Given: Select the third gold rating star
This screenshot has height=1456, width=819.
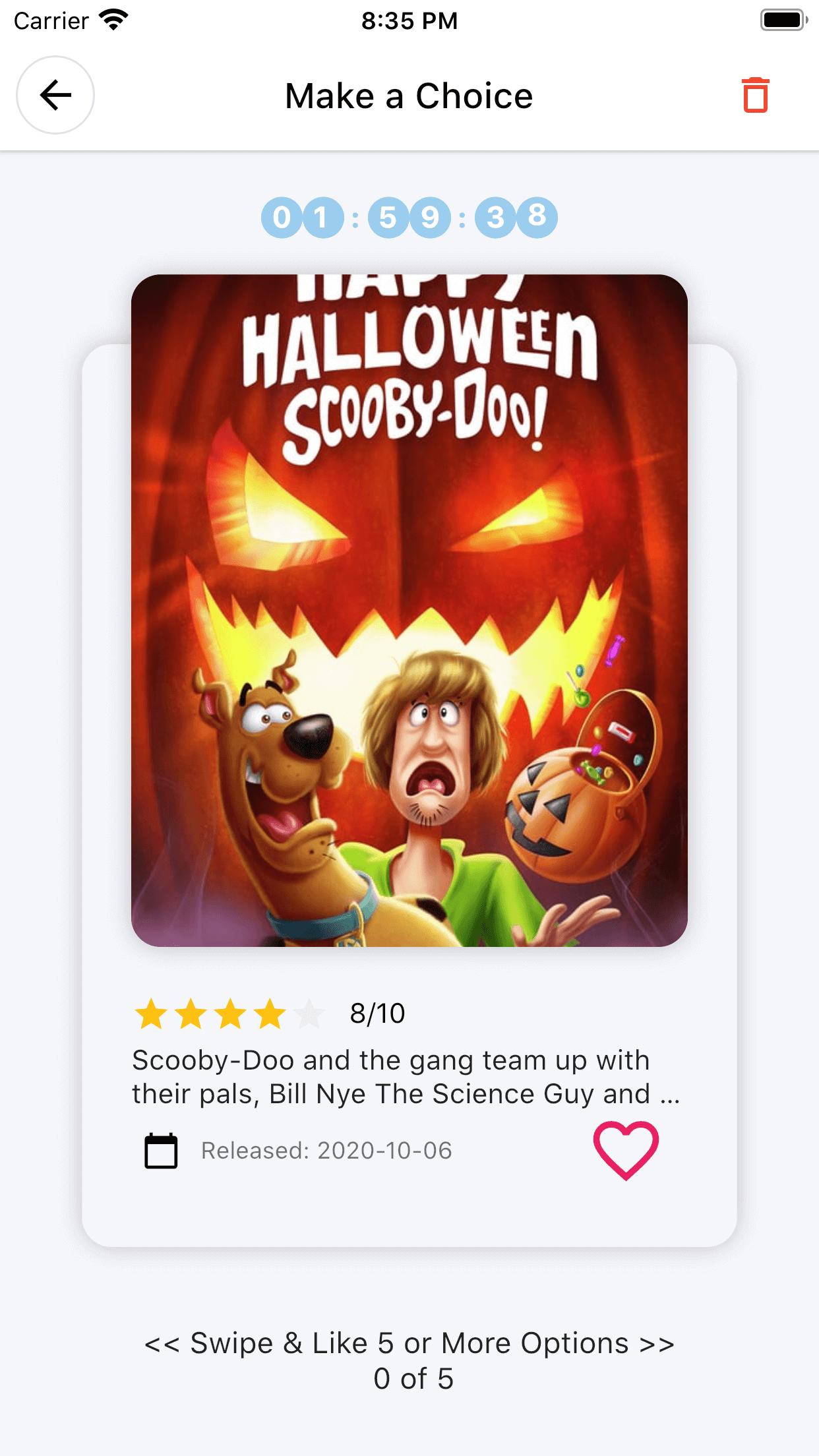Looking at the screenshot, I should point(231,1014).
